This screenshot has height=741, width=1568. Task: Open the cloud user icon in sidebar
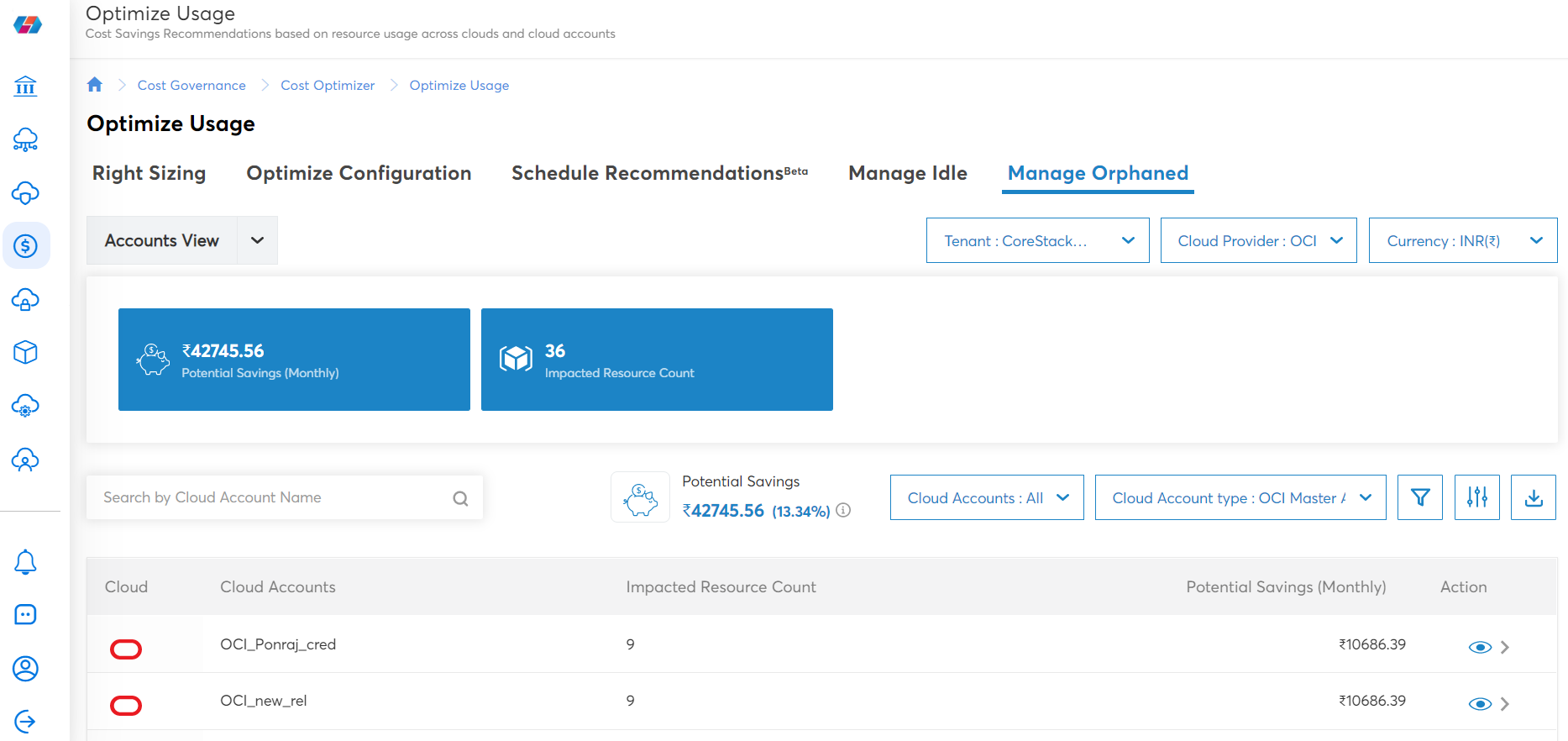click(25, 460)
